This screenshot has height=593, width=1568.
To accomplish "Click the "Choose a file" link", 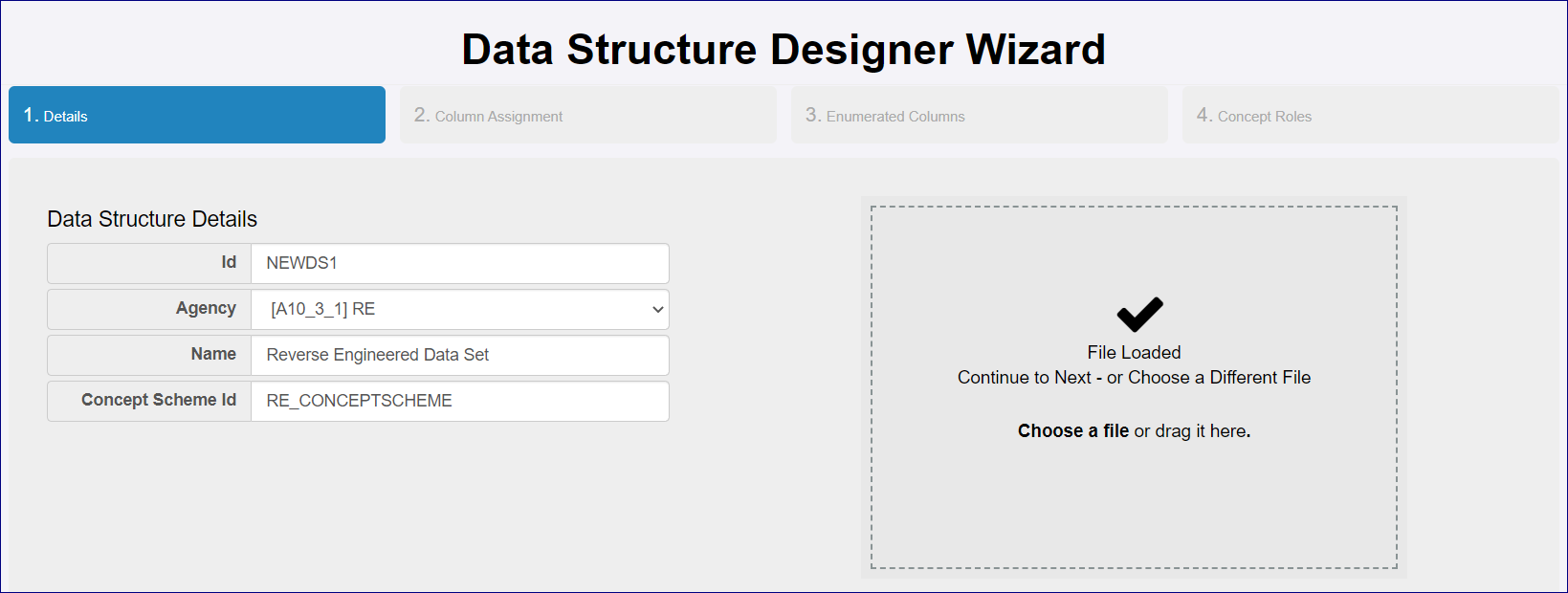I will coord(1072,431).
